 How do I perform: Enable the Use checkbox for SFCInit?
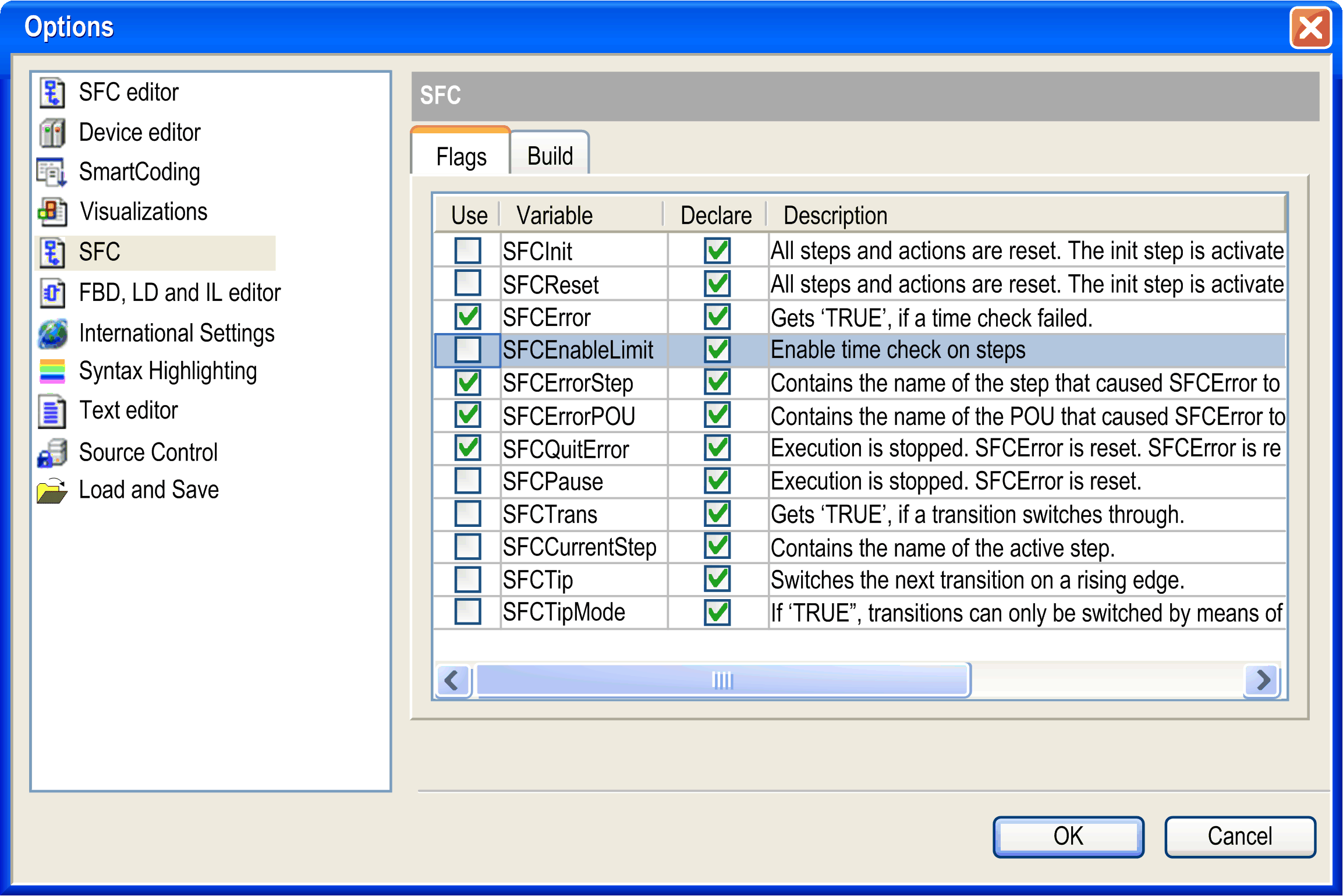(467, 251)
